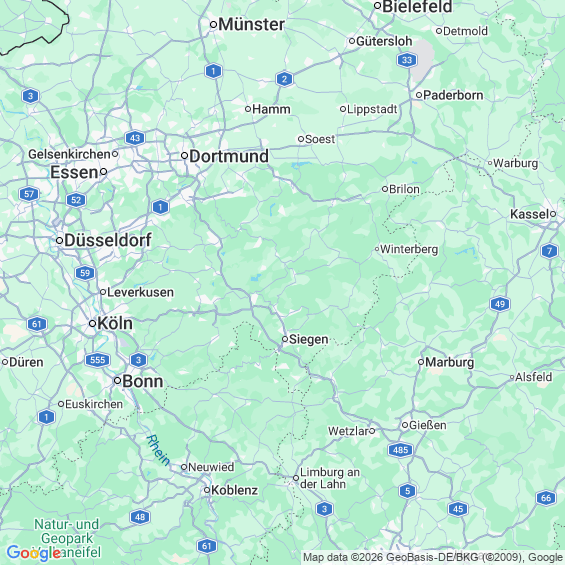Click the Limburg an der Lahn label
Viewport: 565px width, 565px height.
coord(330,478)
